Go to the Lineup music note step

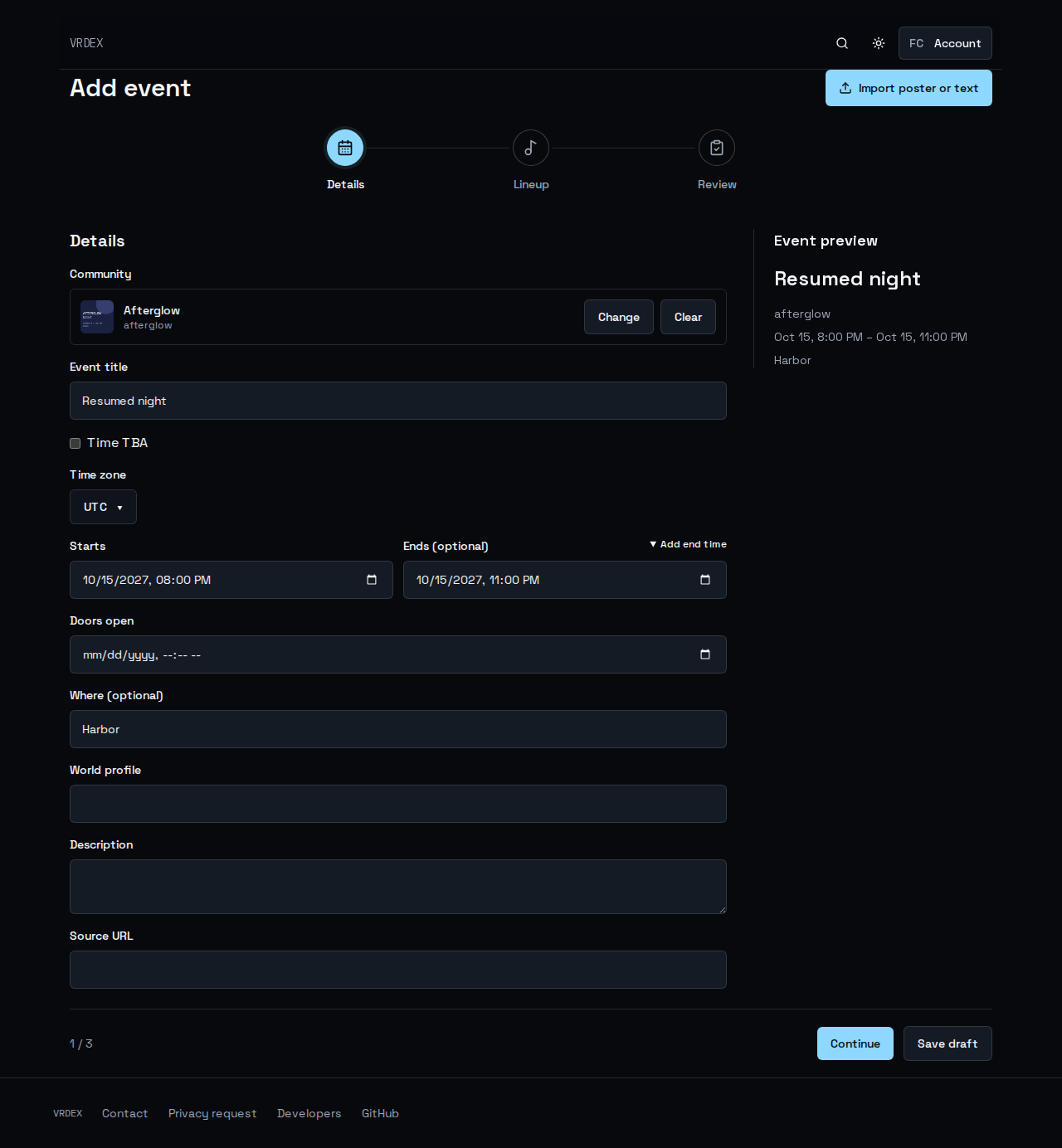coord(531,148)
